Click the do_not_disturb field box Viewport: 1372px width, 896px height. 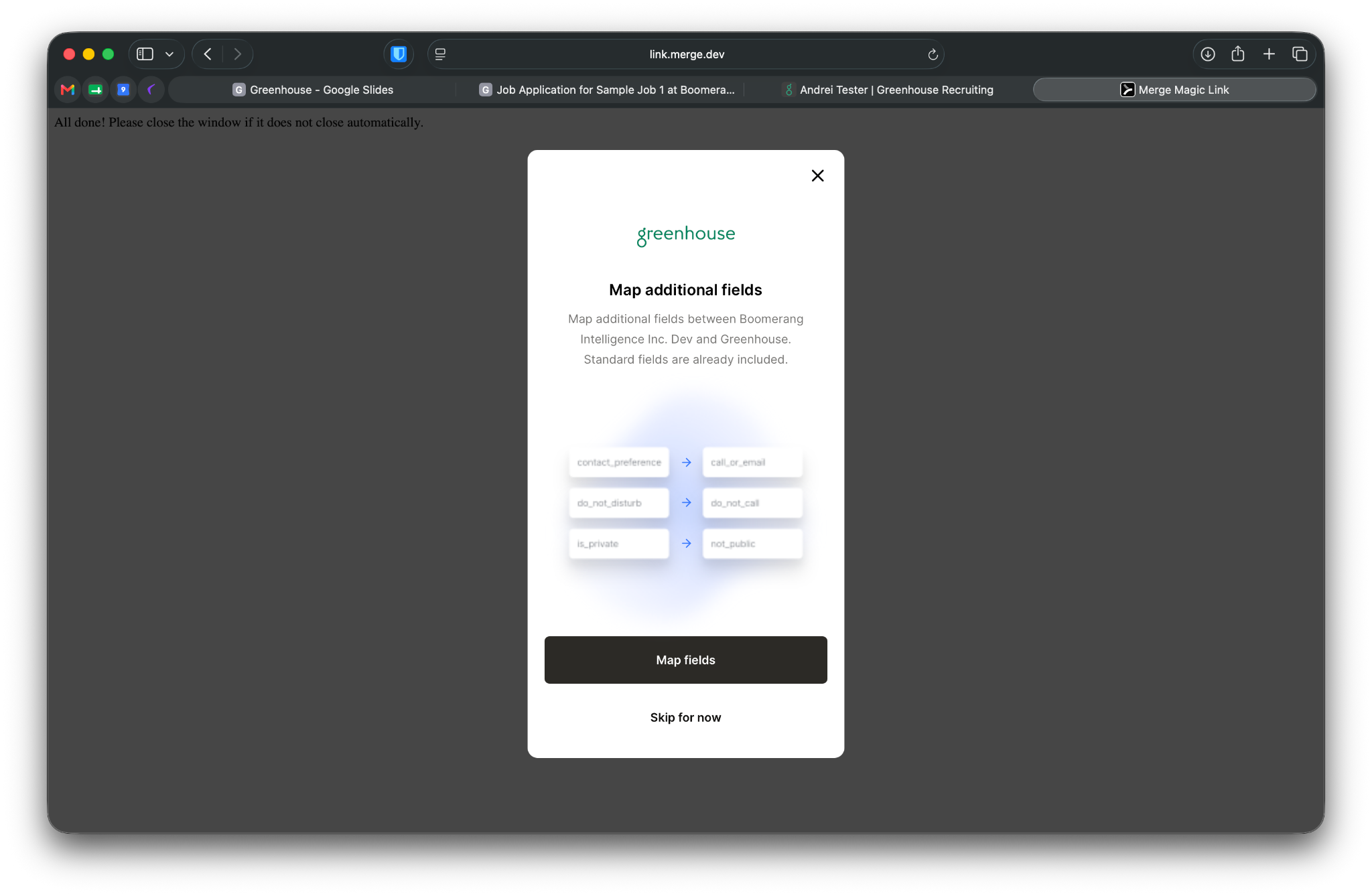click(x=618, y=503)
